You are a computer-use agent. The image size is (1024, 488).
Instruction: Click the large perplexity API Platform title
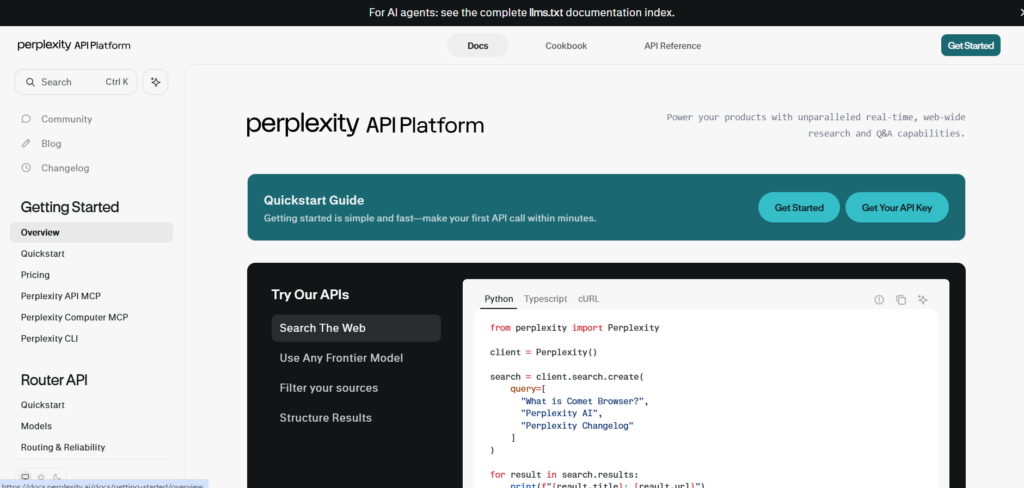click(x=365, y=124)
